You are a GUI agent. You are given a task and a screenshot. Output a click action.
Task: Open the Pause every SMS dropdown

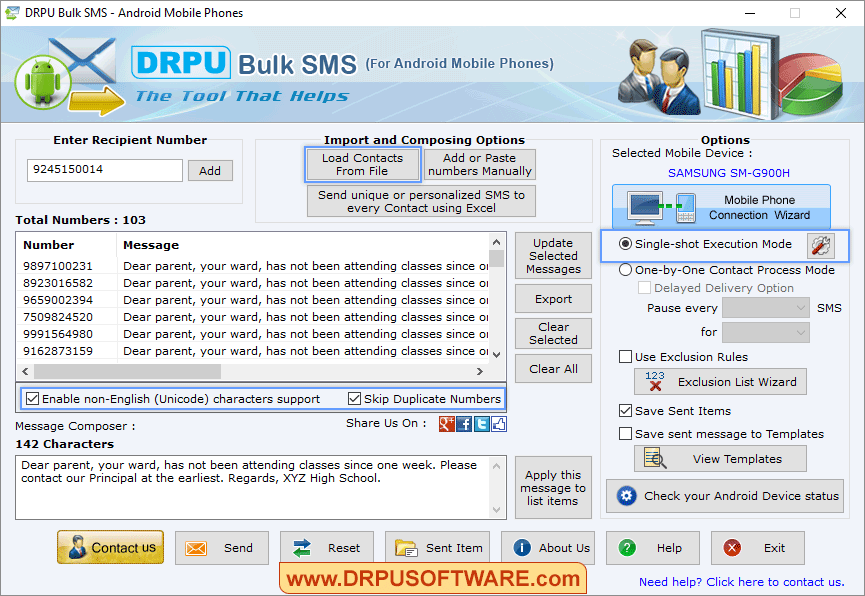click(766, 308)
